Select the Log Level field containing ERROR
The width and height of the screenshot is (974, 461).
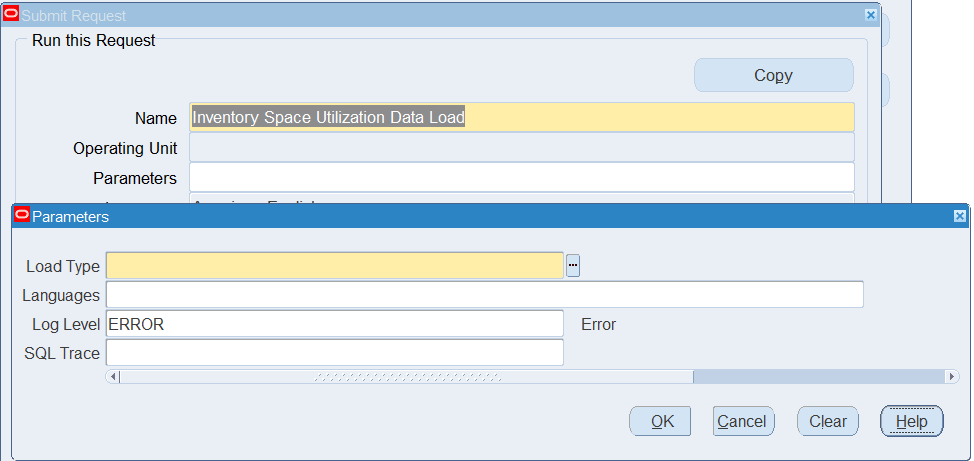pos(335,324)
